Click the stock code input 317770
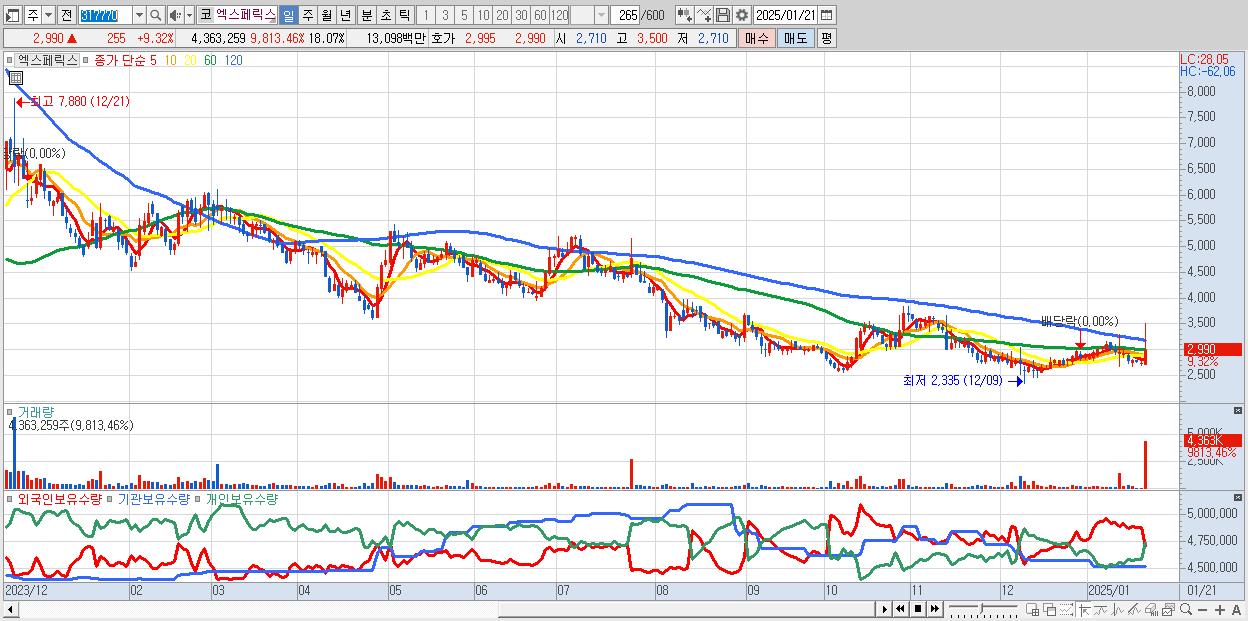The image size is (1248, 621). pyautogui.click(x=105, y=15)
